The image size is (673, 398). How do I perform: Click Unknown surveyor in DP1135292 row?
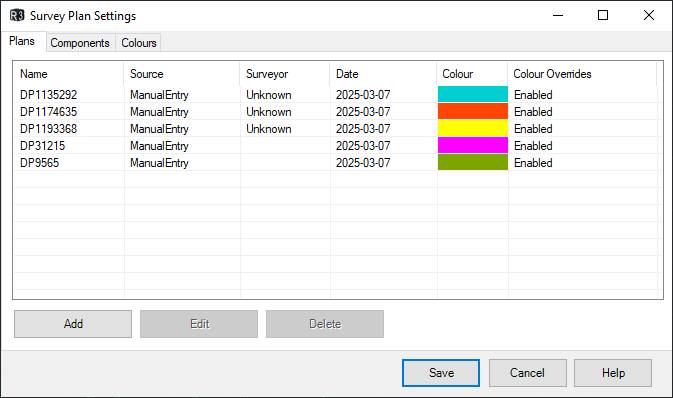269,95
